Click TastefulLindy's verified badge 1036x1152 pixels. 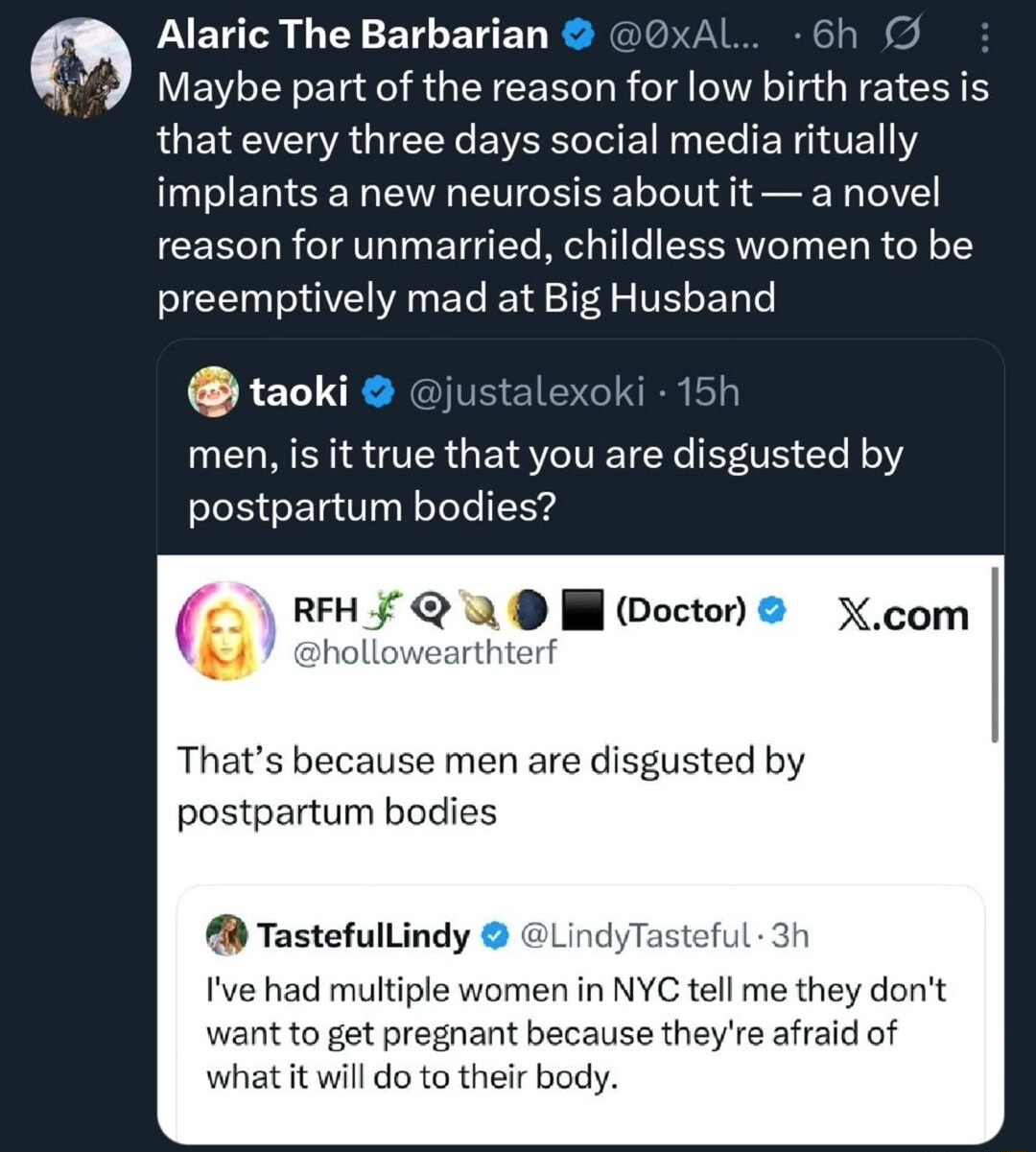(x=495, y=935)
